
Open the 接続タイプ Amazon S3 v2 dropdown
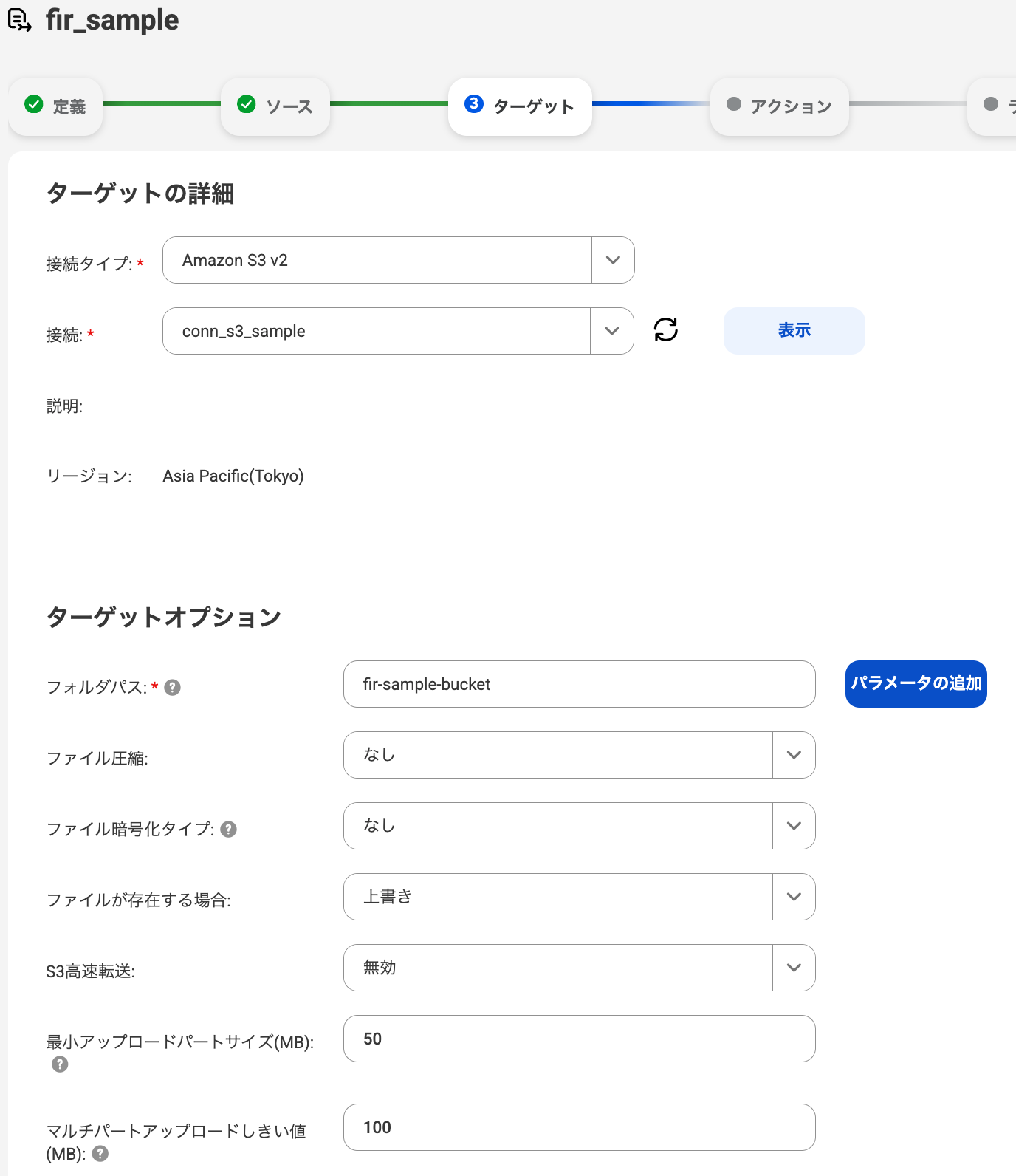pyautogui.click(x=613, y=260)
